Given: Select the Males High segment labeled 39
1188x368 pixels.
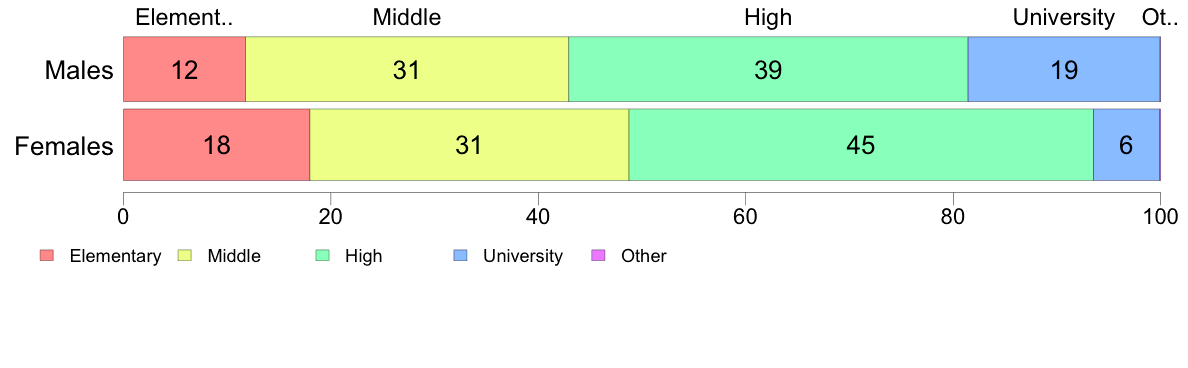Looking at the screenshot, I should (x=768, y=69).
